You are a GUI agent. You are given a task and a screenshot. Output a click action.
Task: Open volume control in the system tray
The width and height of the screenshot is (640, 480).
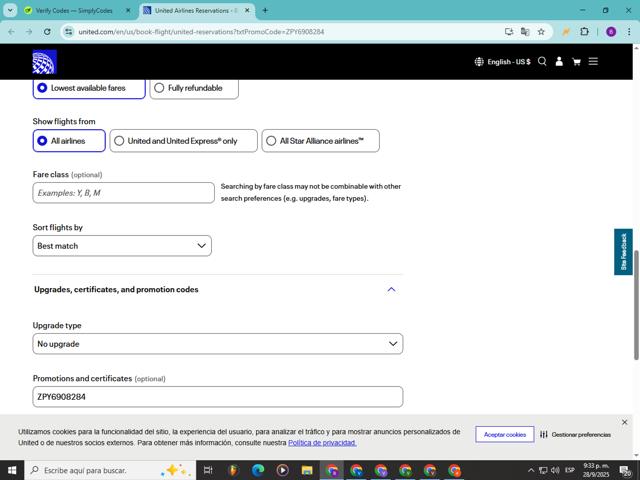pyautogui.click(x=555, y=470)
